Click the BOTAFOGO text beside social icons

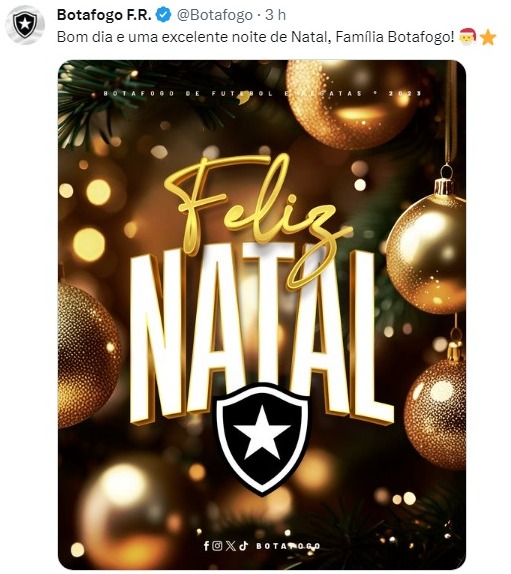288,546
